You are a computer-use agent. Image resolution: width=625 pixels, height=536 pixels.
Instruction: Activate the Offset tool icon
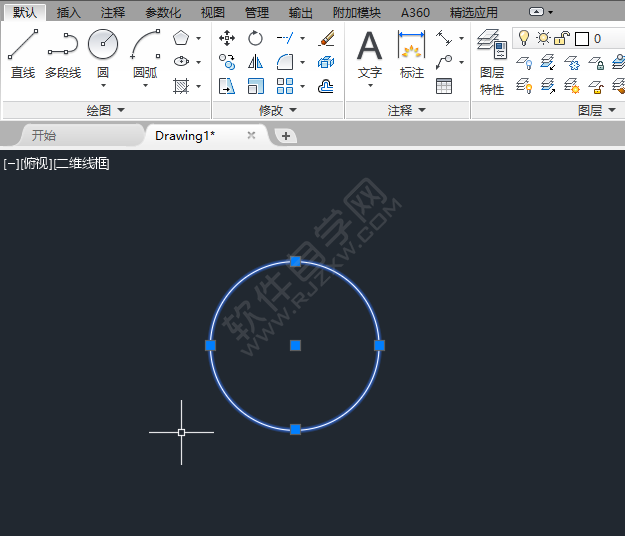[x=326, y=86]
